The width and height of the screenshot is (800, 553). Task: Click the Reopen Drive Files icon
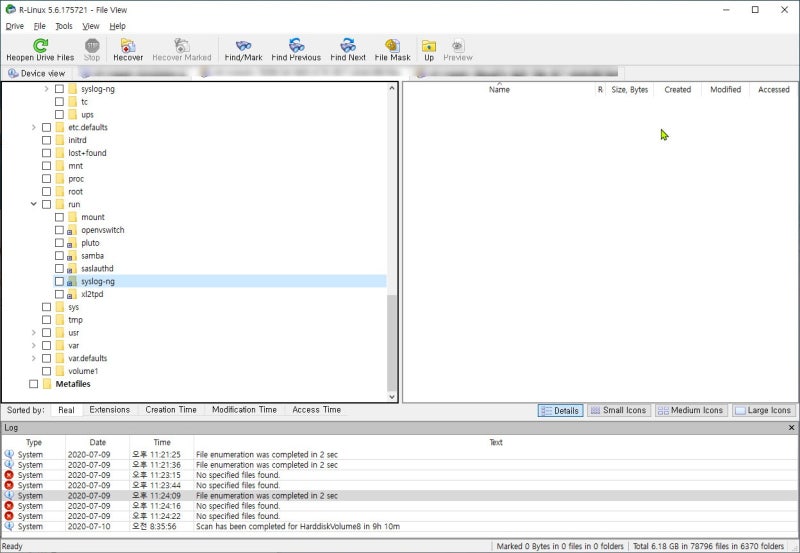tap(40, 45)
